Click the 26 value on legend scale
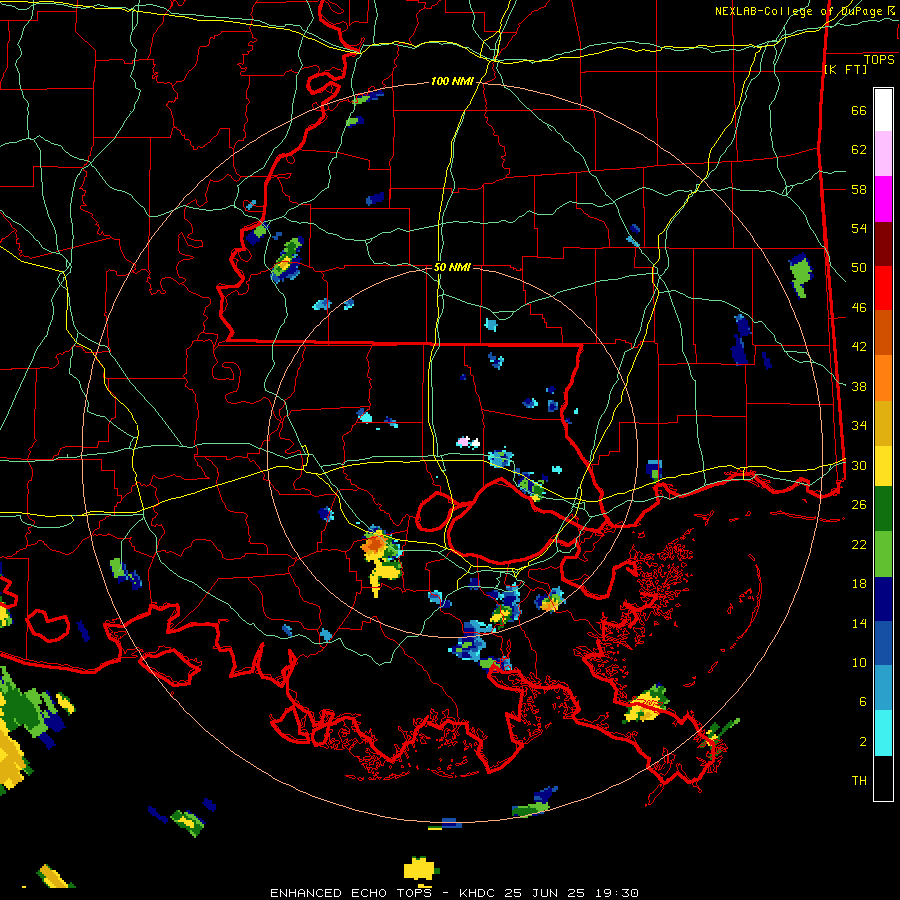 pyautogui.click(x=859, y=505)
